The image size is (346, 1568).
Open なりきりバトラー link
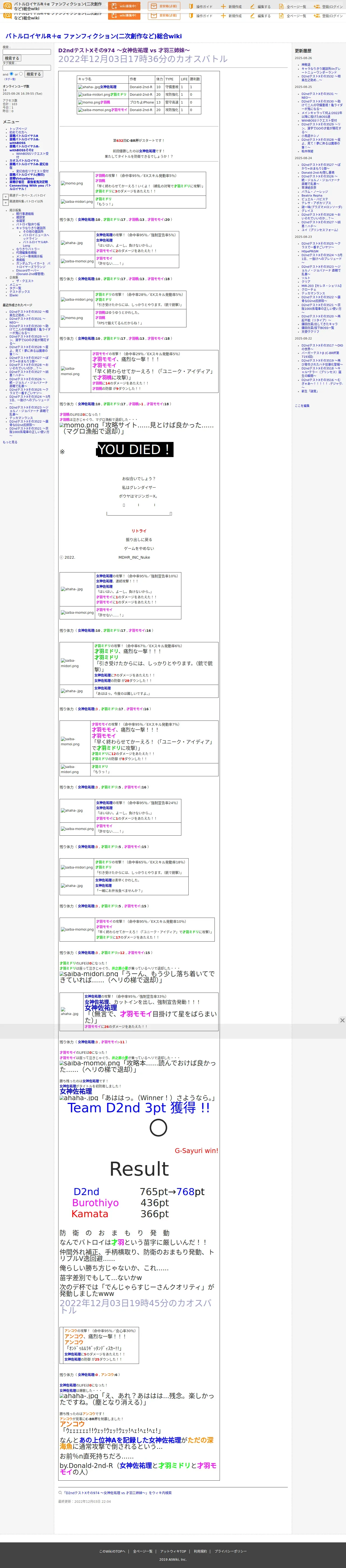[x=28, y=249]
